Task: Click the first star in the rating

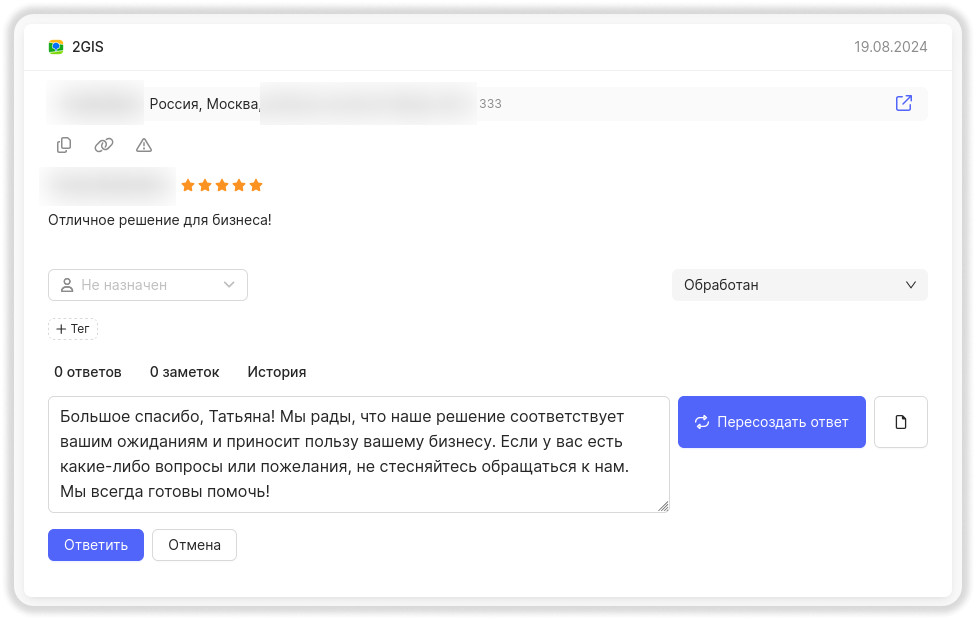Action: pos(188,185)
